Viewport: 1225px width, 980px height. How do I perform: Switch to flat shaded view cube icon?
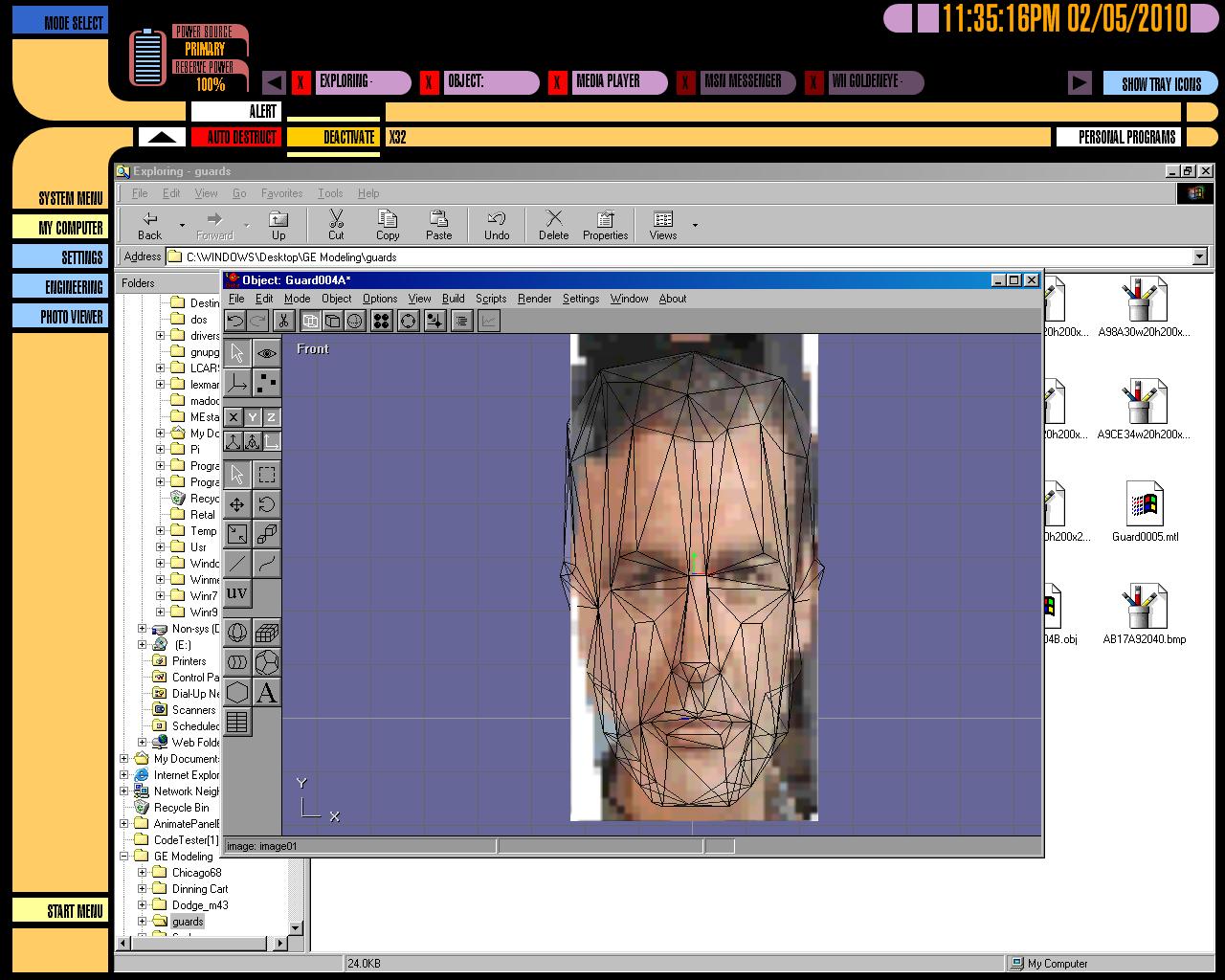(332, 321)
